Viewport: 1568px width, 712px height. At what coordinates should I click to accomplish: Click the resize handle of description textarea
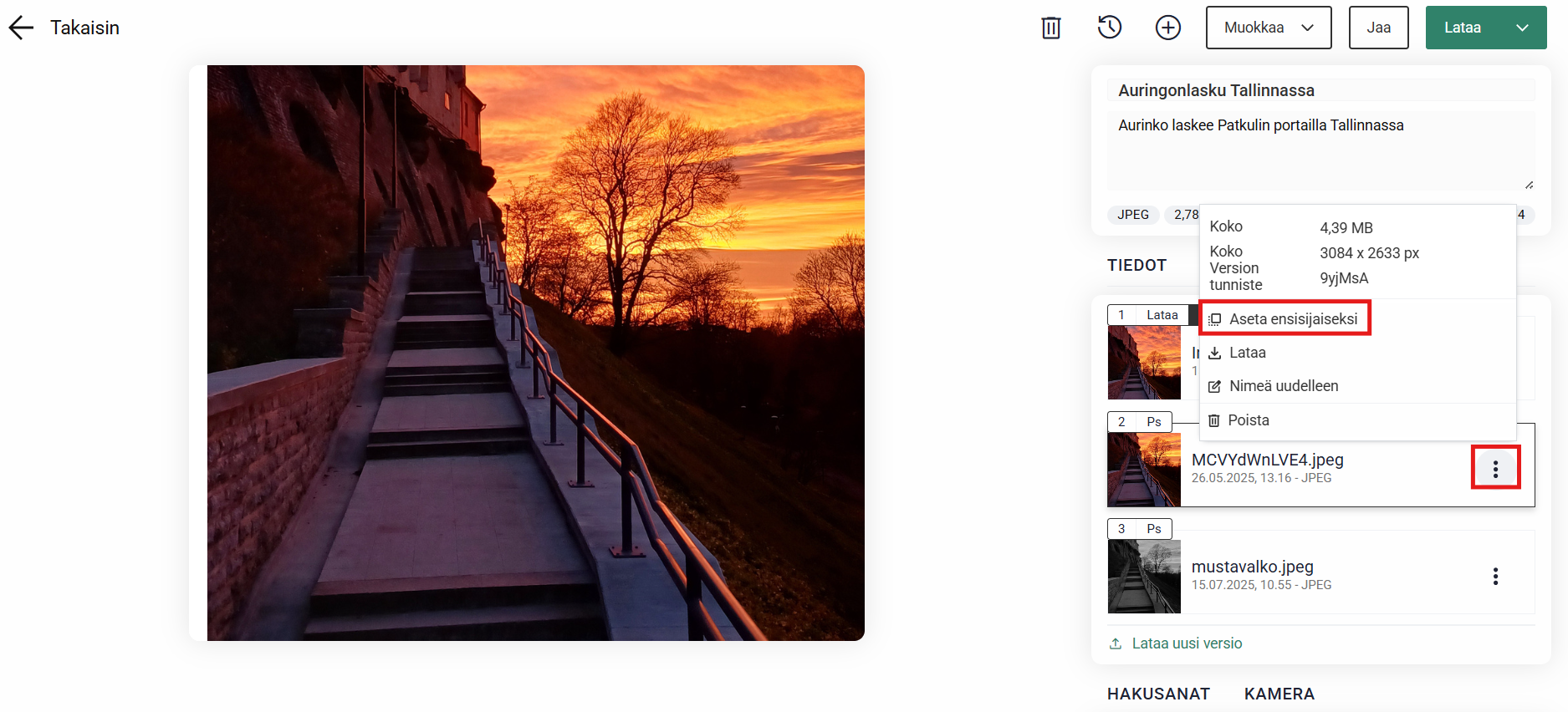tap(1529, 185)
